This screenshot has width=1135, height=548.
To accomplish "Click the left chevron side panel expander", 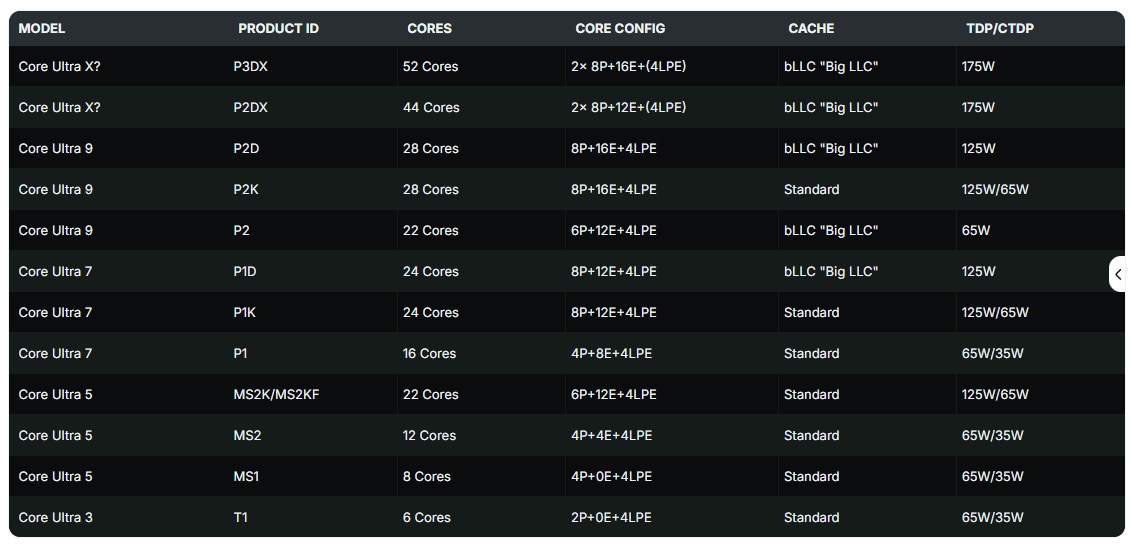I will 1118,274.
